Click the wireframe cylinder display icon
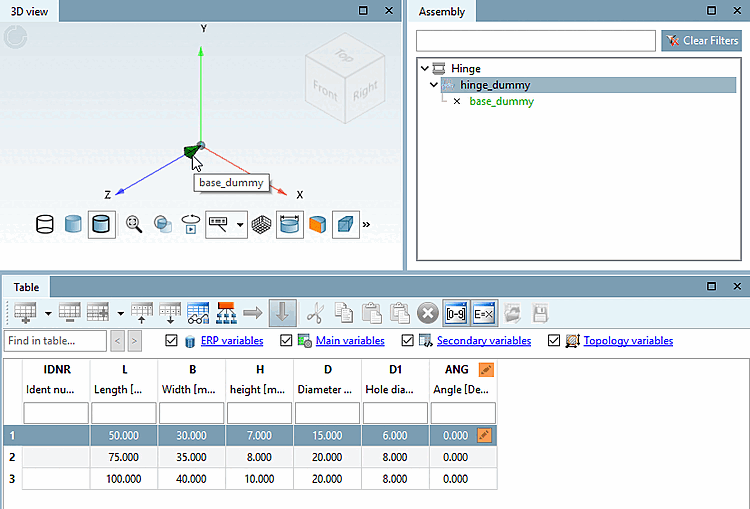 (45, 224)
